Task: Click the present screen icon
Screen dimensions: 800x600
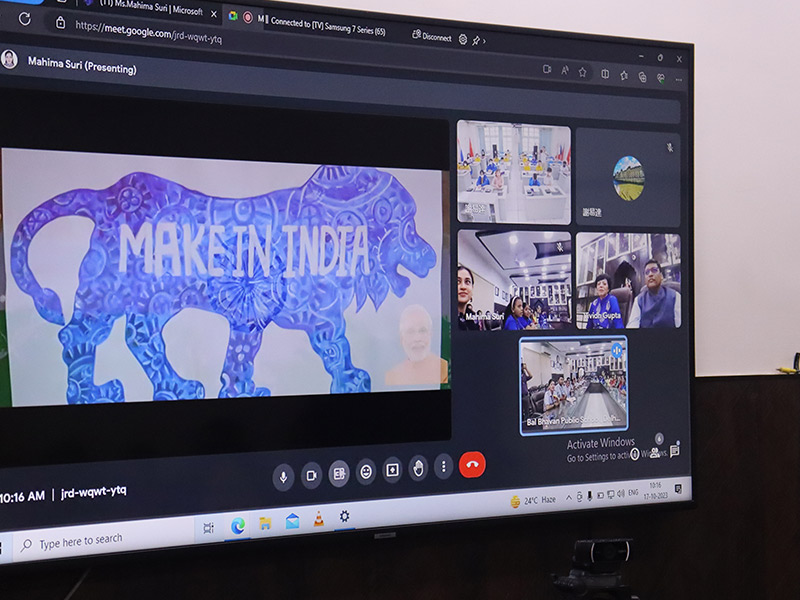Action: pos(392,469)
